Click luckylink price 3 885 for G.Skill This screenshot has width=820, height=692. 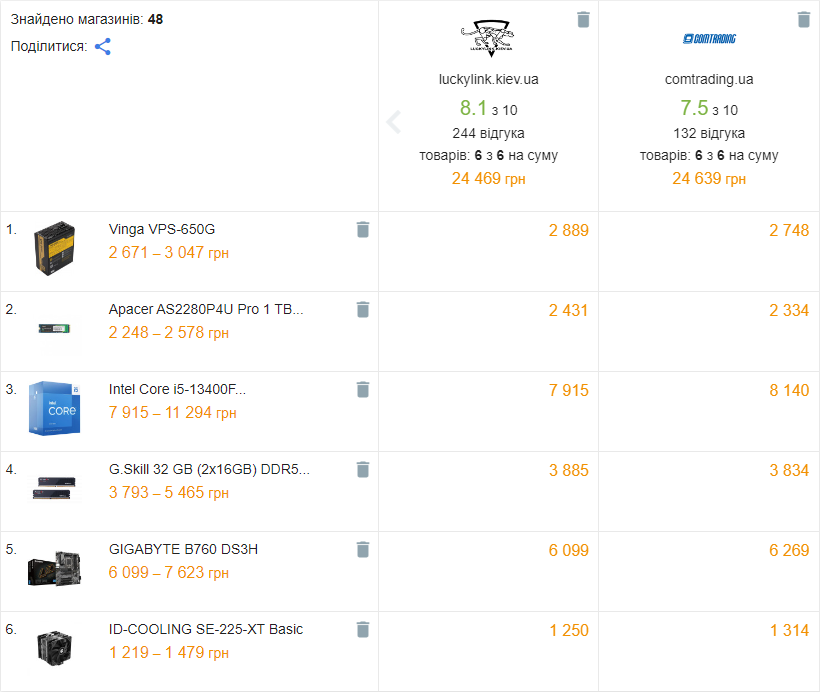click(x=568, y=471)
